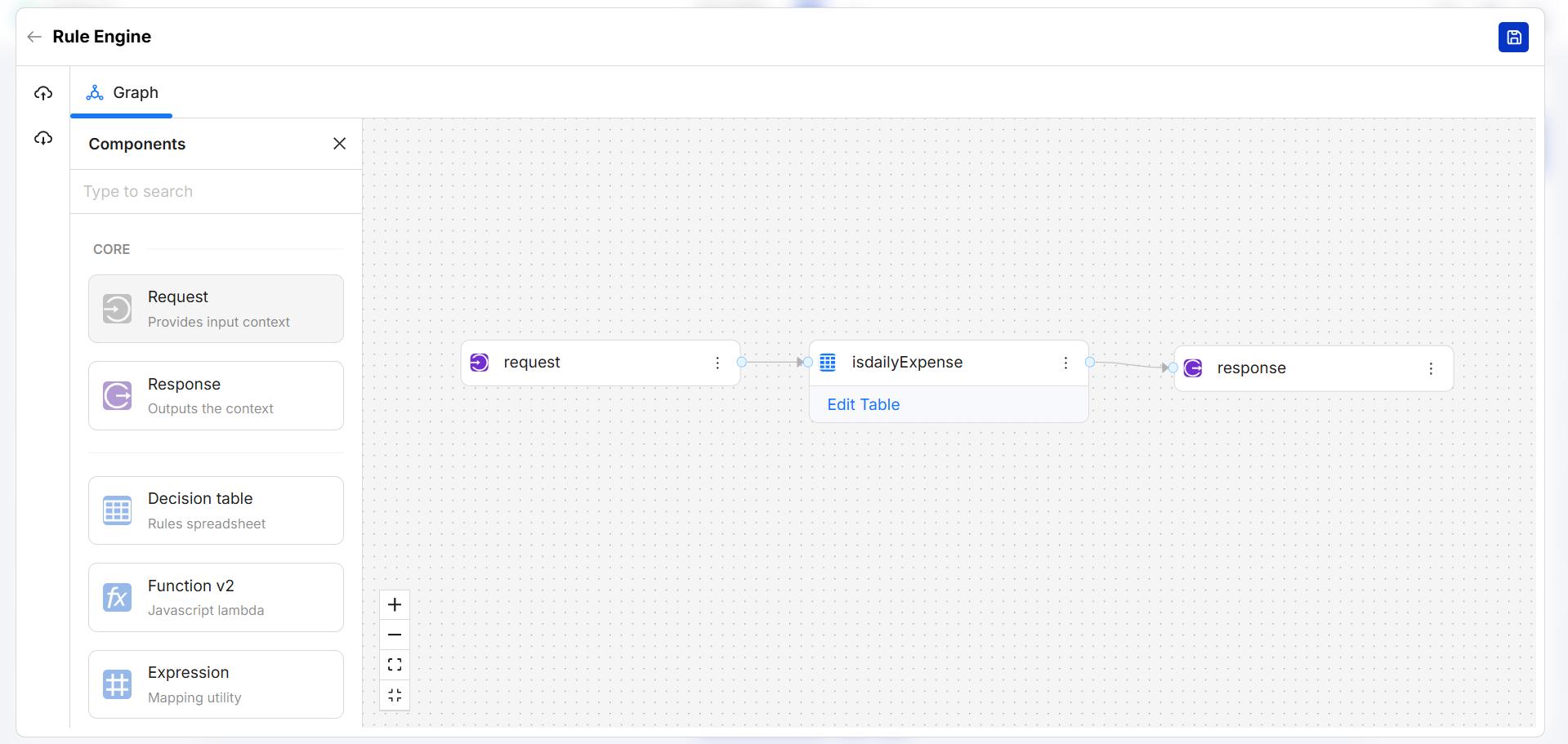
Task: Switch to the Graph tab
Action: click(123, 93)
